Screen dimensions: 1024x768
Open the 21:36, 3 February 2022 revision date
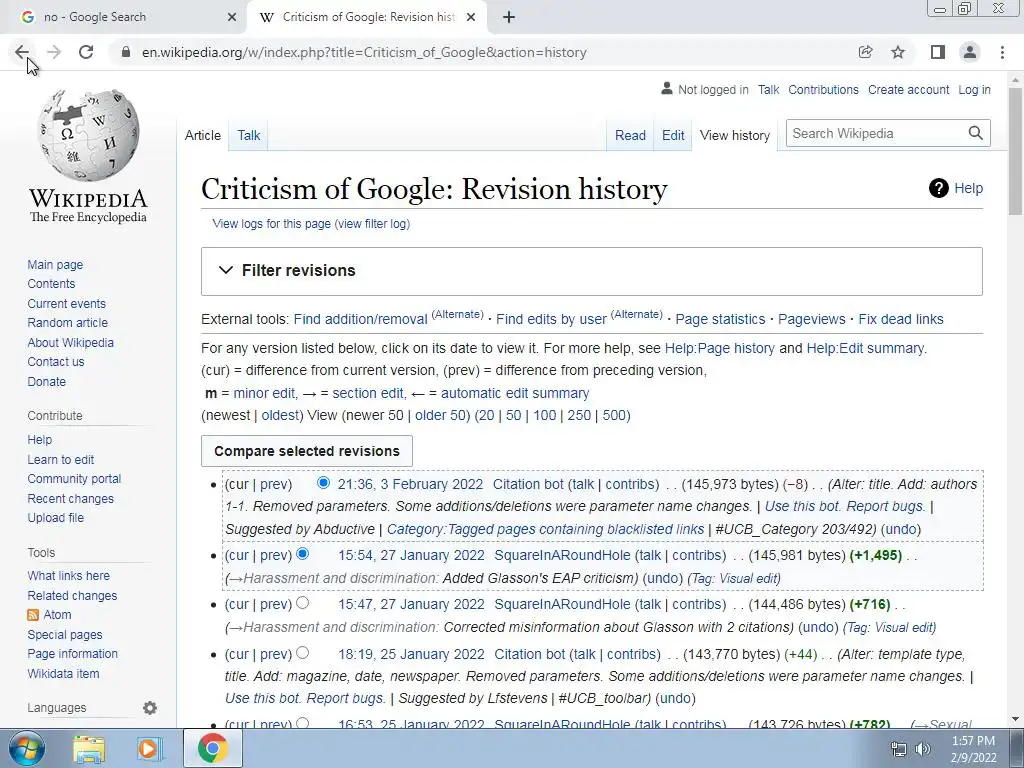click(x=410, y=484)
